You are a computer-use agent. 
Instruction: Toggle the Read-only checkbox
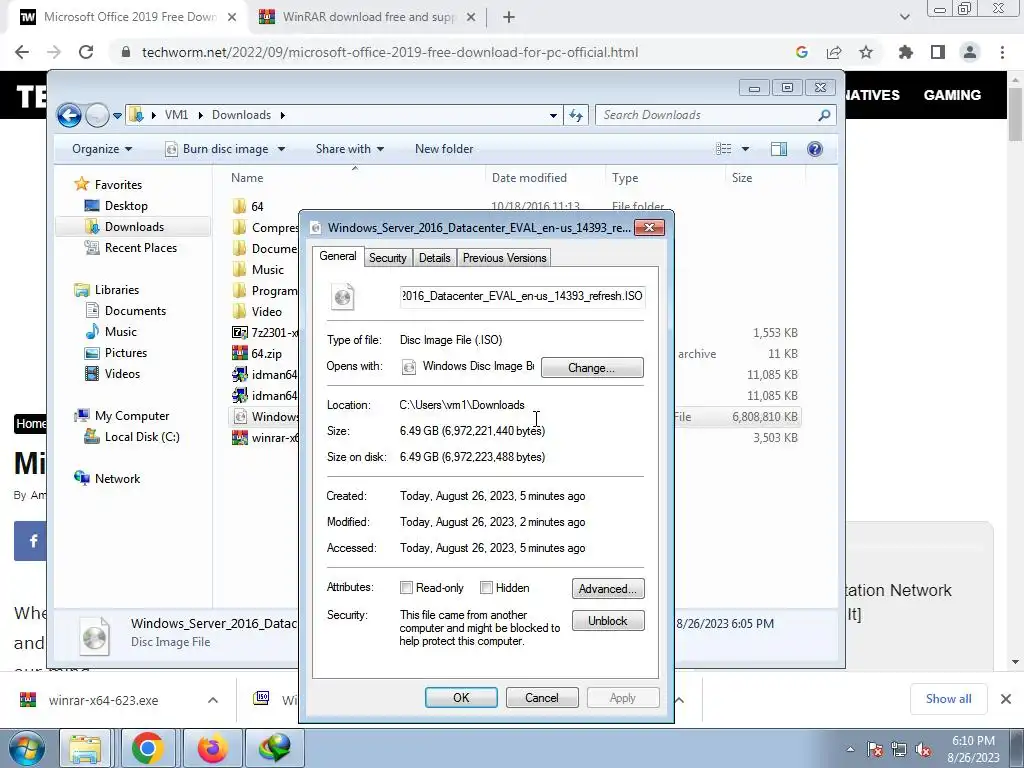pyautogui.click(x=406, y=588)
